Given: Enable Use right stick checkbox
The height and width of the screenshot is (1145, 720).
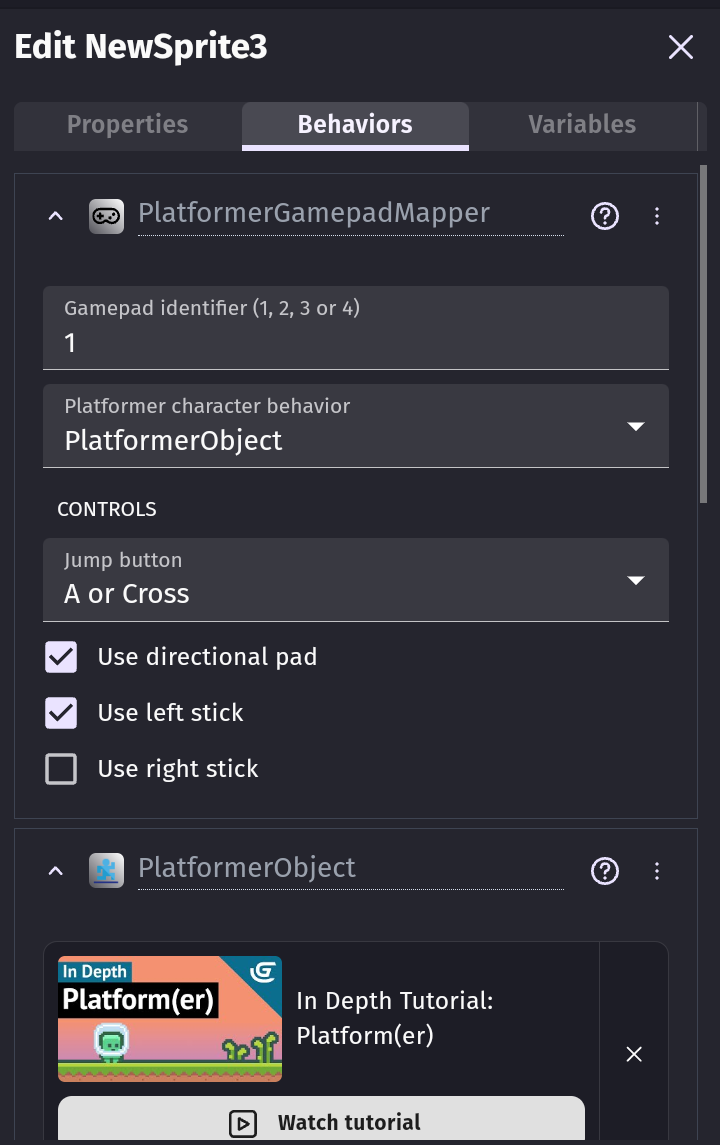Looking at the screenshot, I should (61, 769).
